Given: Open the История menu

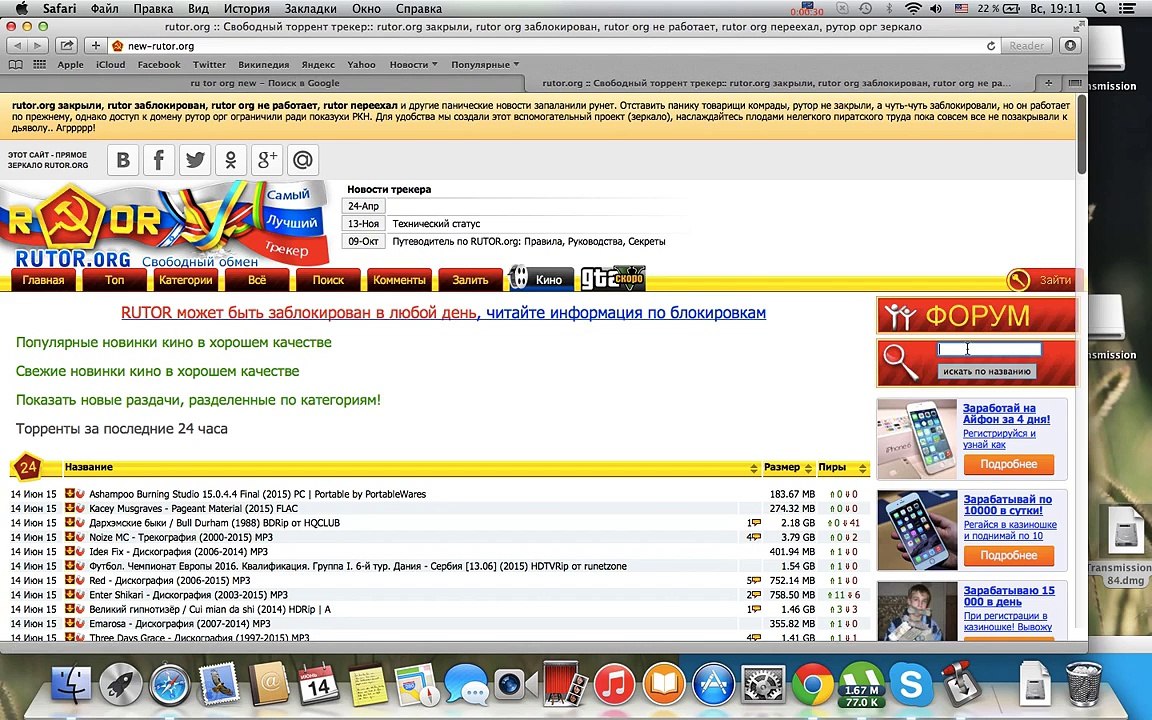Looking at the screenshot, I should [246, 9].
